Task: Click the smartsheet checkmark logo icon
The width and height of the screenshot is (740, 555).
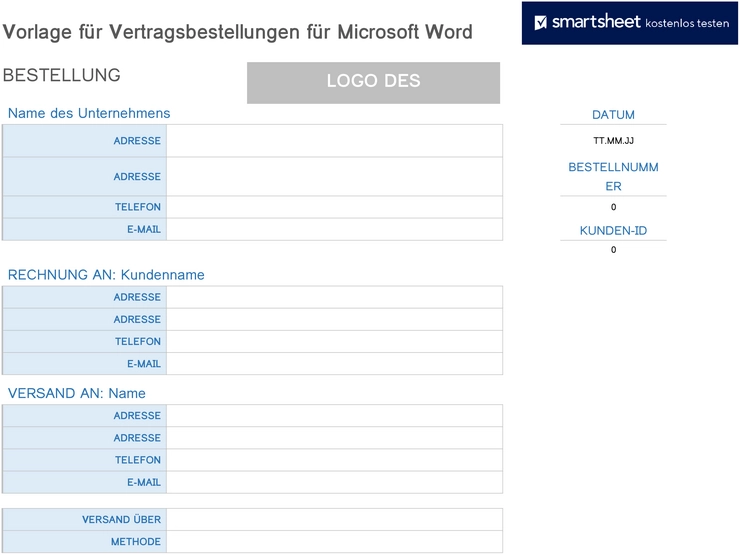Action: click(540, 22)
